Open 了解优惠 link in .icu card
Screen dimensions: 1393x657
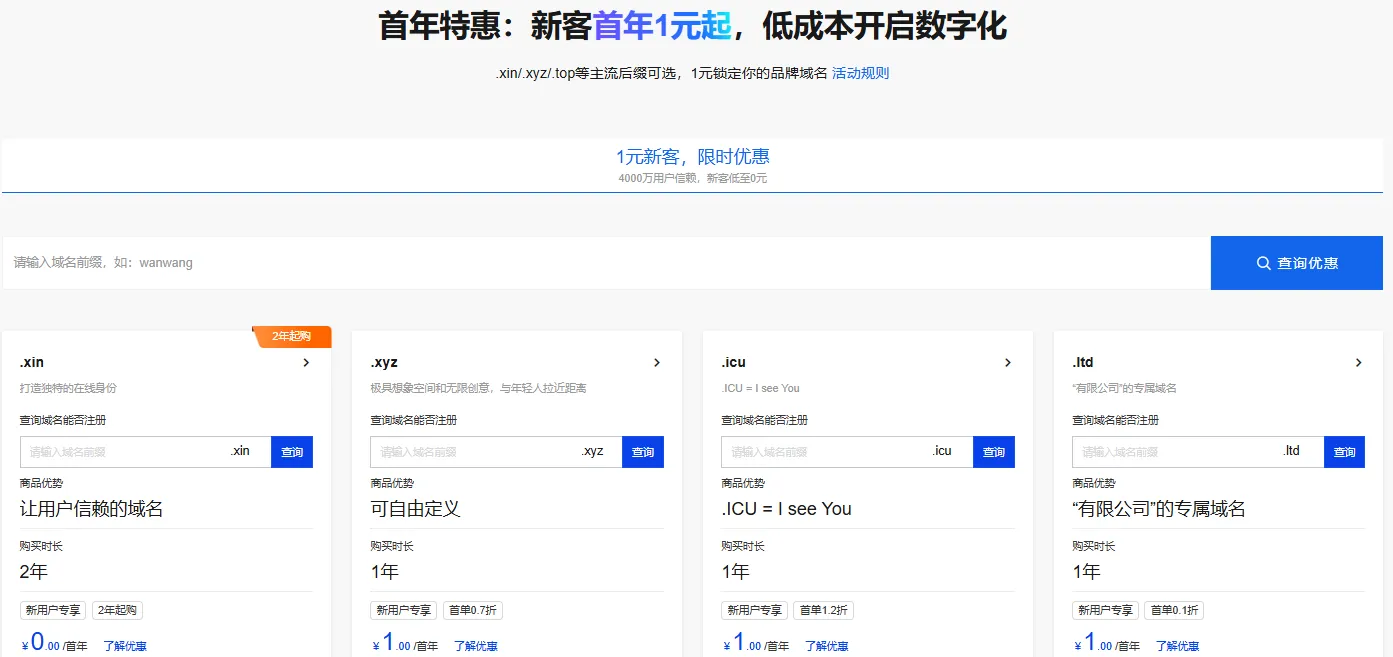[827, 646]
